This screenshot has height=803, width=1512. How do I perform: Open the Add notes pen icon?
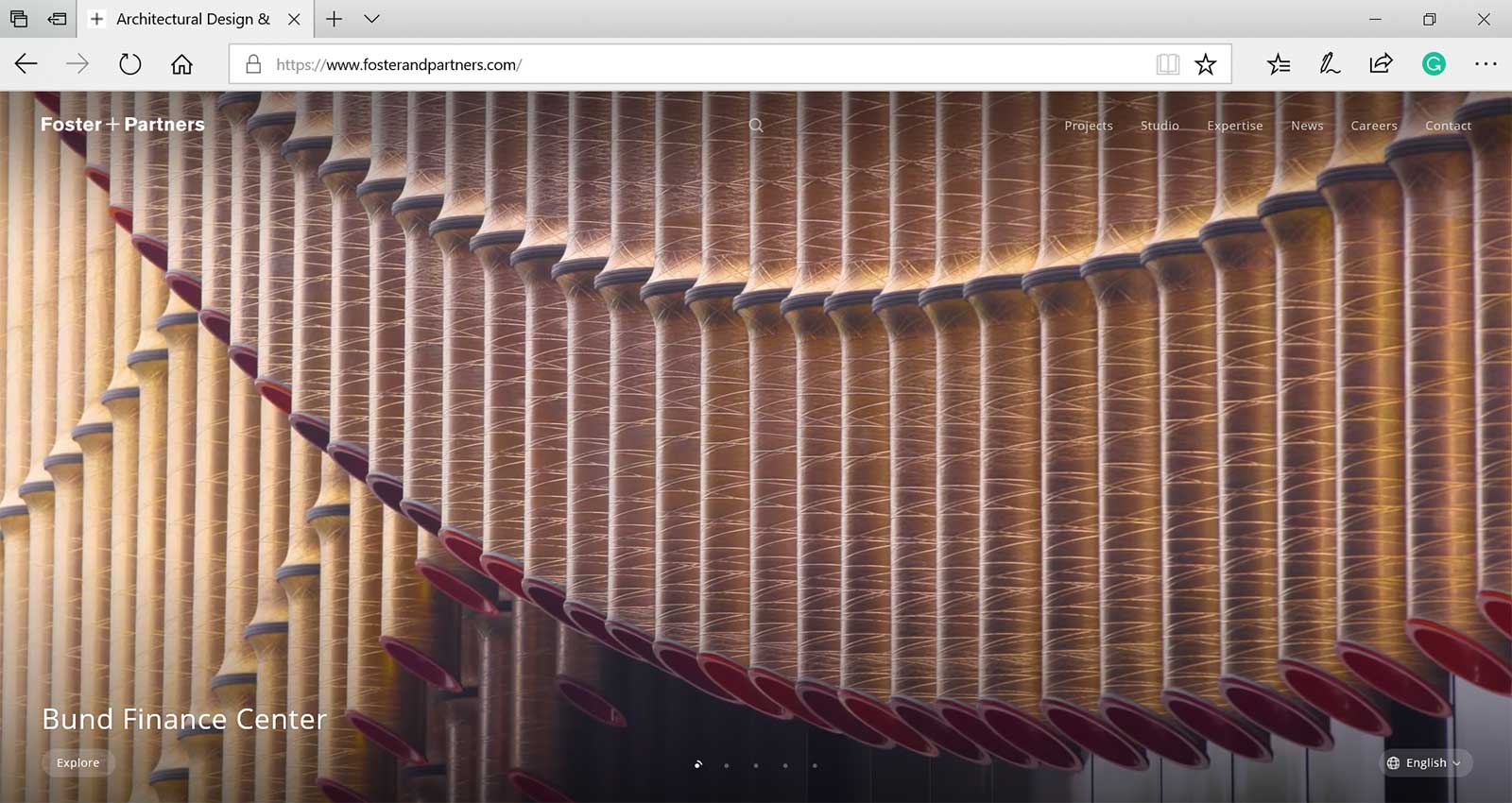(x=1330, y=64)
